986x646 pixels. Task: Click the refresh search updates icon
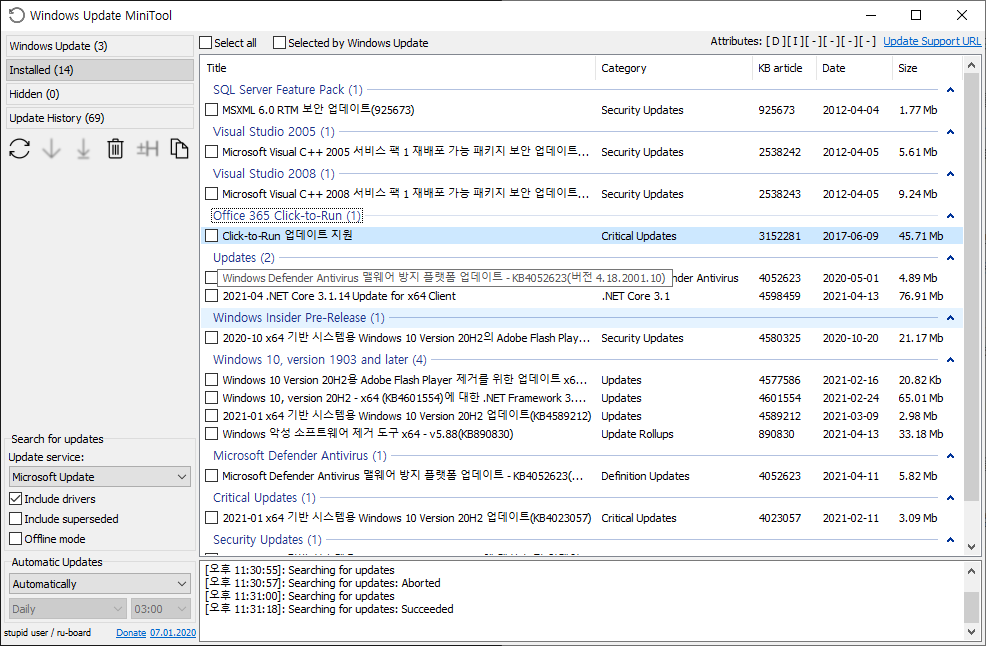19,149
